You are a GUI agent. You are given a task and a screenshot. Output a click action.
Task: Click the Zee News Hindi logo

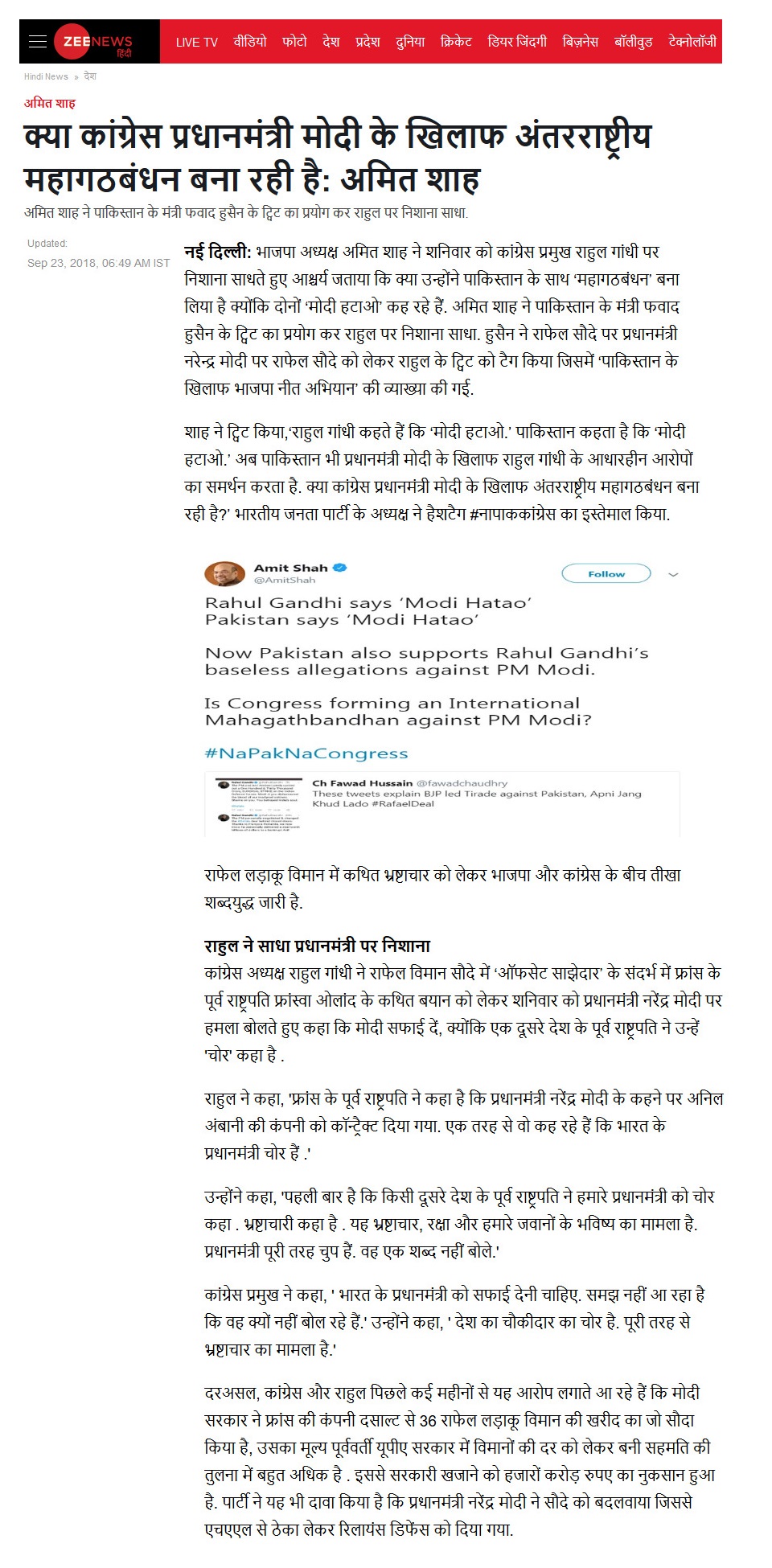tap(94, 42)
